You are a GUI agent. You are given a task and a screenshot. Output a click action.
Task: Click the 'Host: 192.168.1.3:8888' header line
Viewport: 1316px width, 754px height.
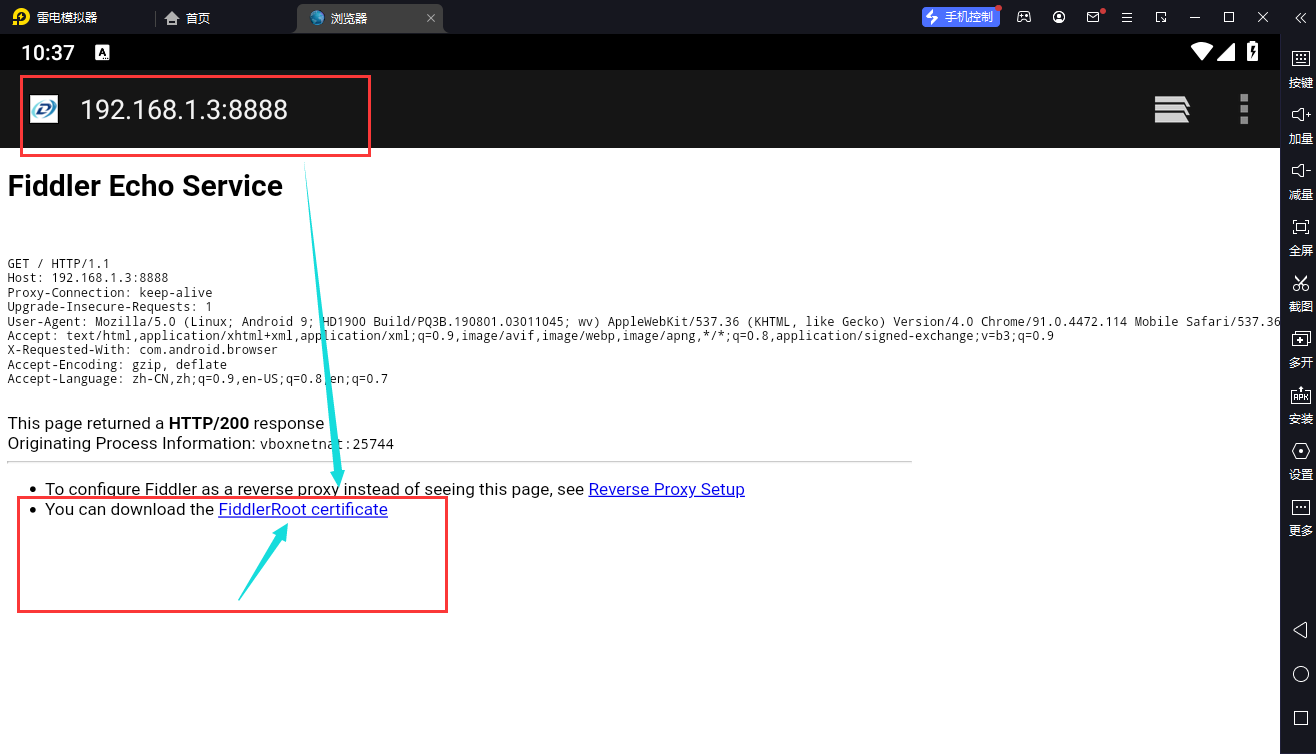click(x=88, y=278)
